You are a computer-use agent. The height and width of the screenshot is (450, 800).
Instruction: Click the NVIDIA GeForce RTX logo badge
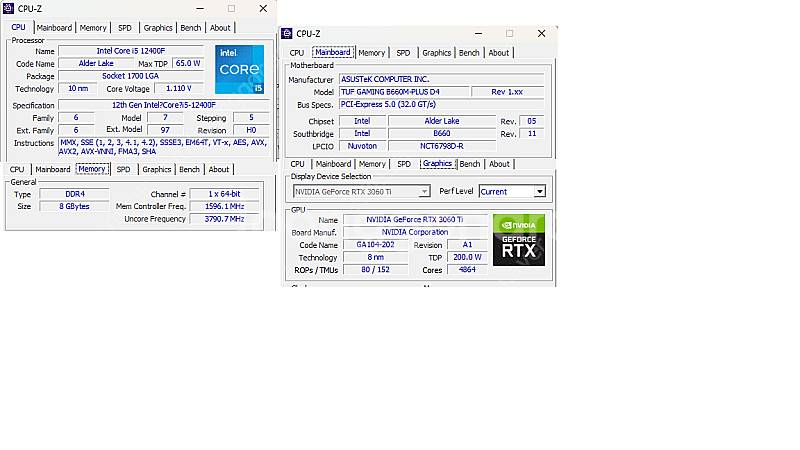click(519, 240)
